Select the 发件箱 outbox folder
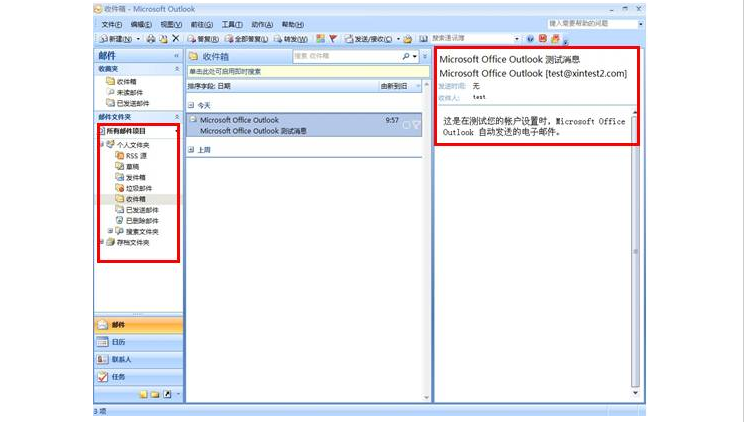 pyautogui.click(x=131, y=178)
